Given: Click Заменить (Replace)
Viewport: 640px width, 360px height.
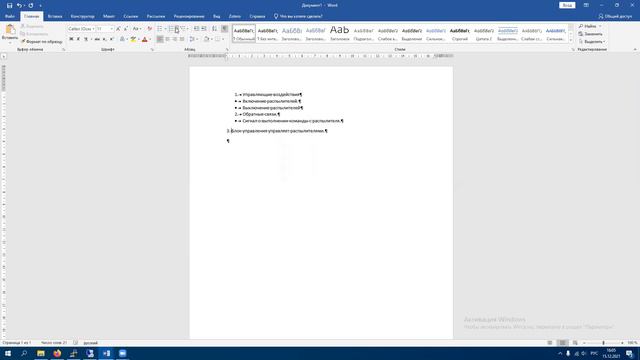Looking at the screenshot, I should tap(590, 34).
